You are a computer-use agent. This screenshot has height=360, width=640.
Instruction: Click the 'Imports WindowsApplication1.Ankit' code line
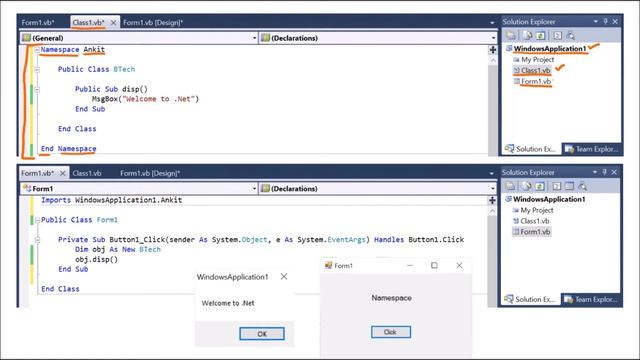[111, 200]
